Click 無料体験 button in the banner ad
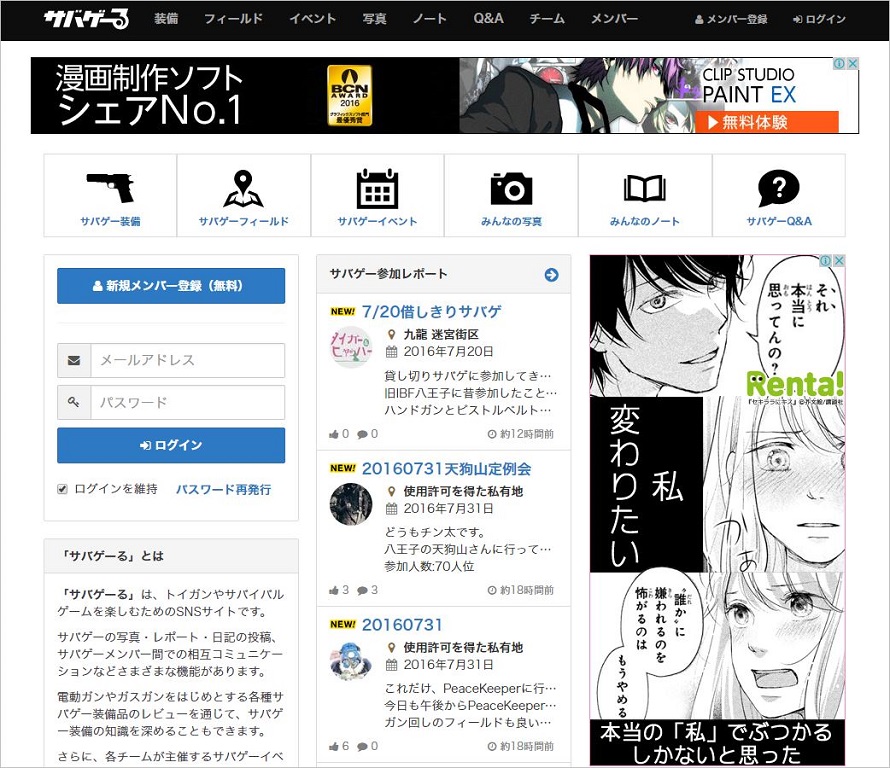 click(767, 122)
